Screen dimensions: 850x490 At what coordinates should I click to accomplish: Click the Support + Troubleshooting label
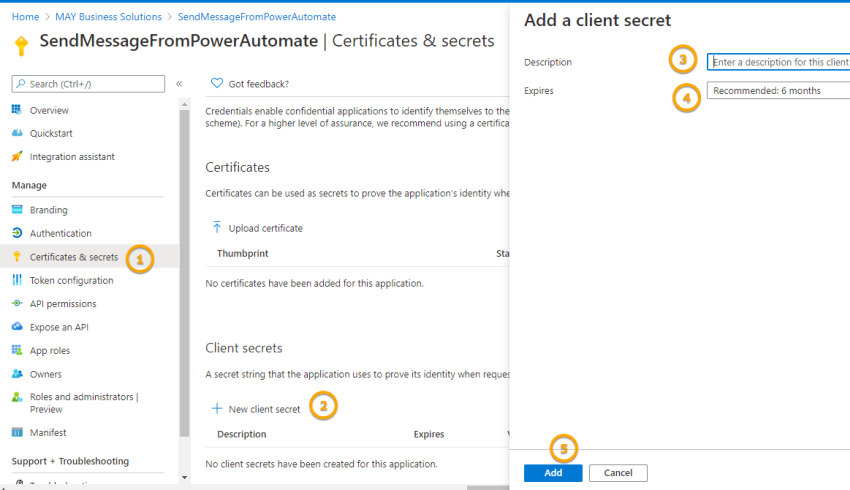[70, 461]
